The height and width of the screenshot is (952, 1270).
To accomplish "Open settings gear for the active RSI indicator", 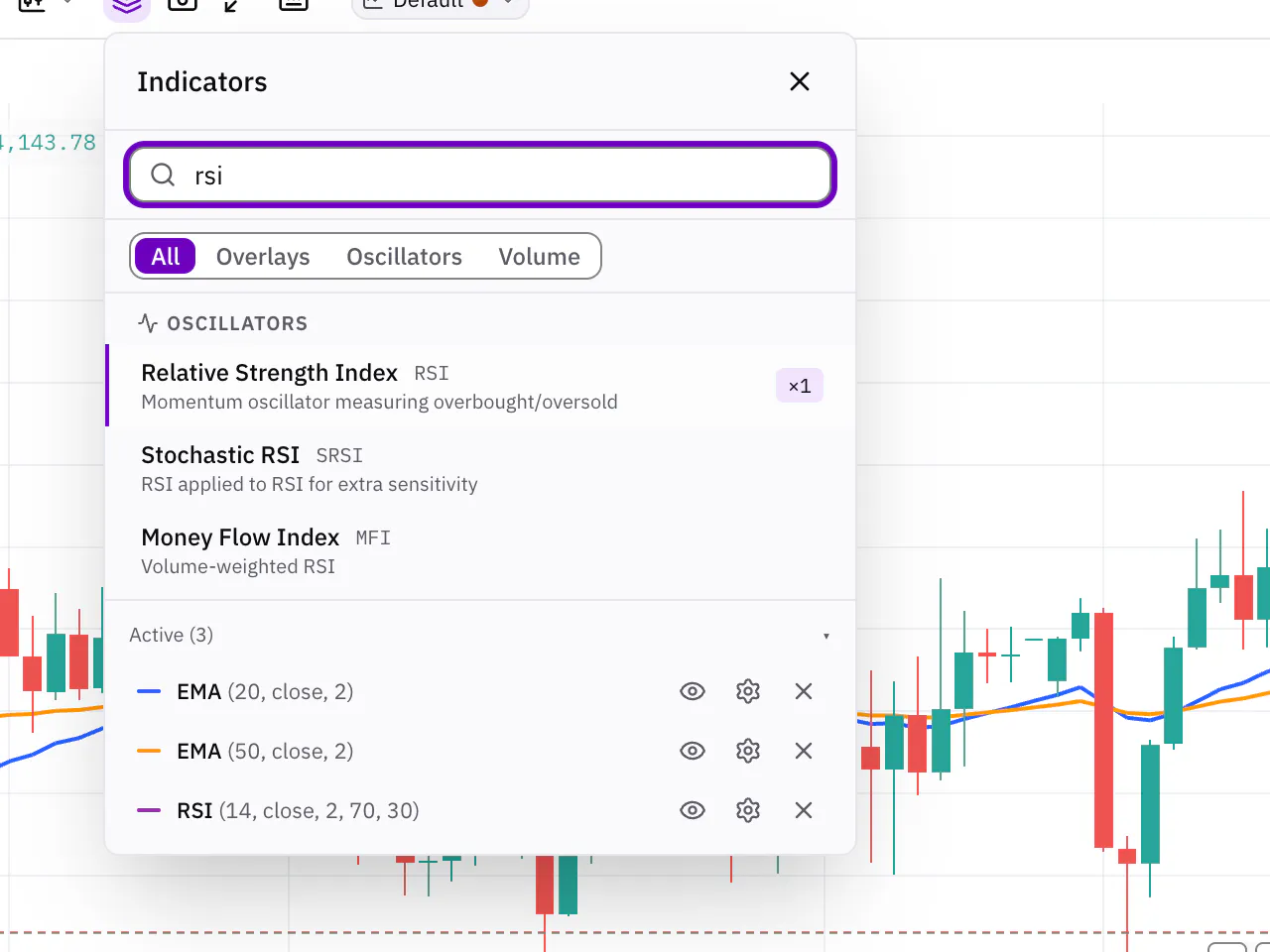I will (x=748, y=810).
